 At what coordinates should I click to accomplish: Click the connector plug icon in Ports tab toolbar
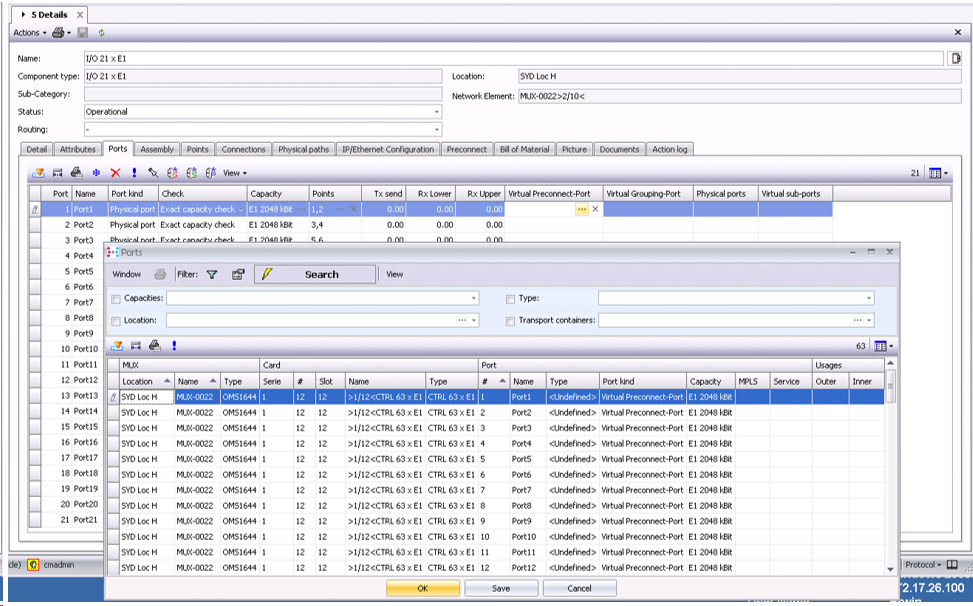click(153, 173)
